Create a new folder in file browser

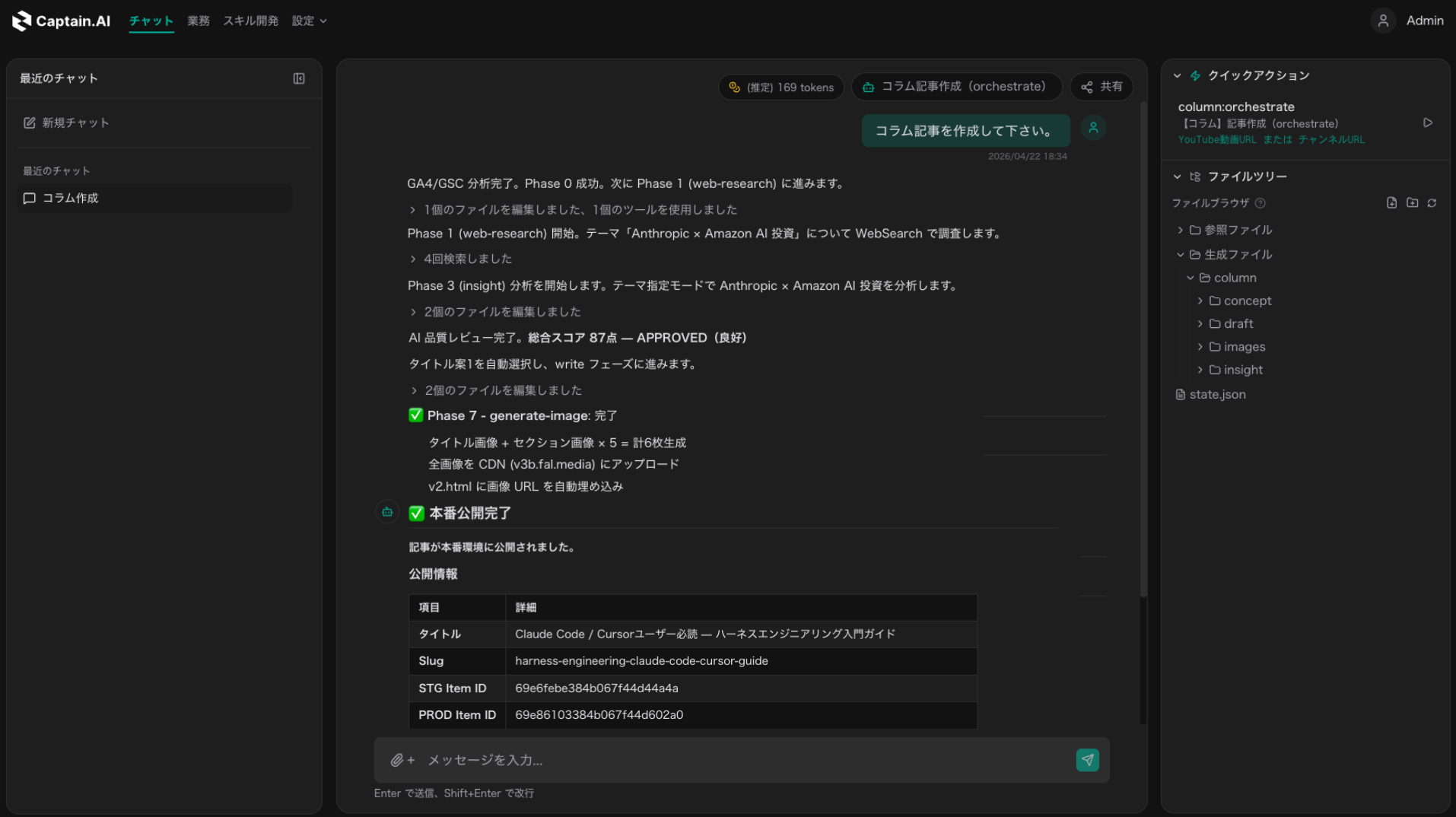point(1412,202)
